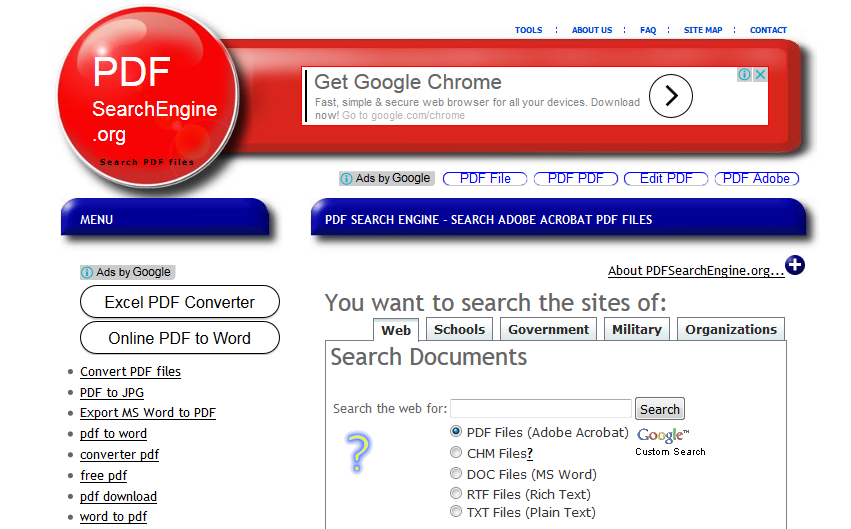Open the Convert PDF files link
This screenshot has width=851, height=529.
[x=130, y=372]
